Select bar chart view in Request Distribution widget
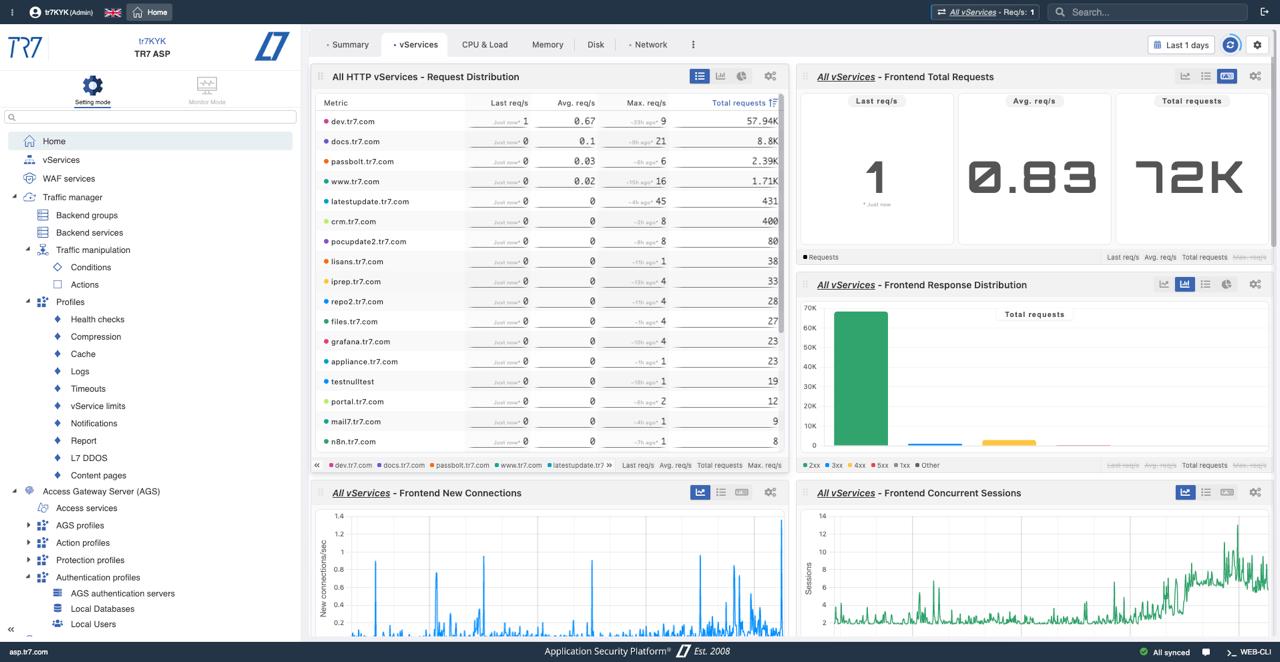The height and width of the screenshot is (662, 1280). click(x=721, y=76)
